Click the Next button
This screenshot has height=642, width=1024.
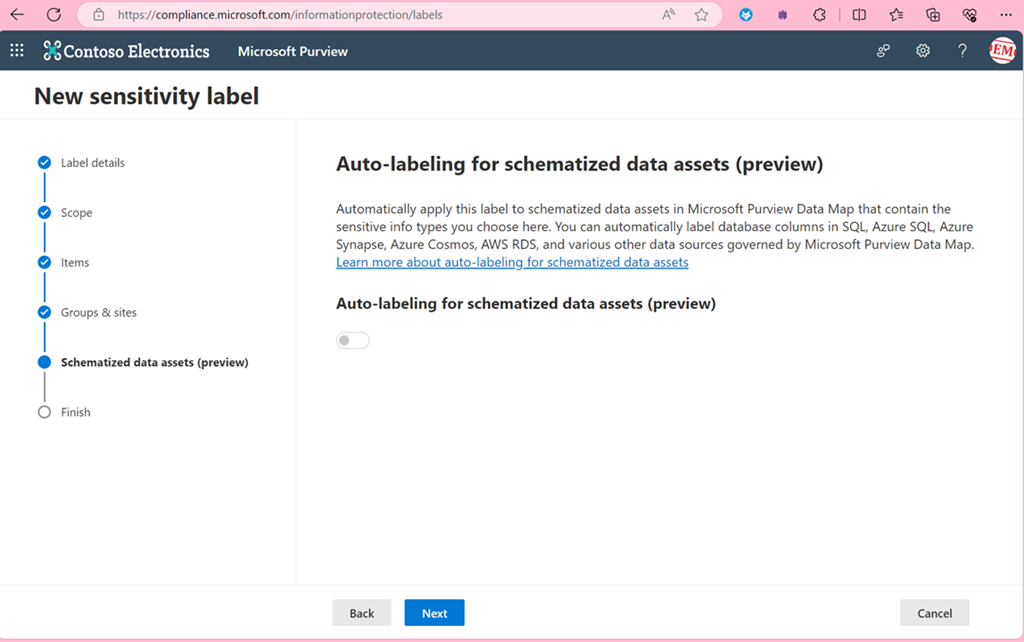click(x=434, y=613)
